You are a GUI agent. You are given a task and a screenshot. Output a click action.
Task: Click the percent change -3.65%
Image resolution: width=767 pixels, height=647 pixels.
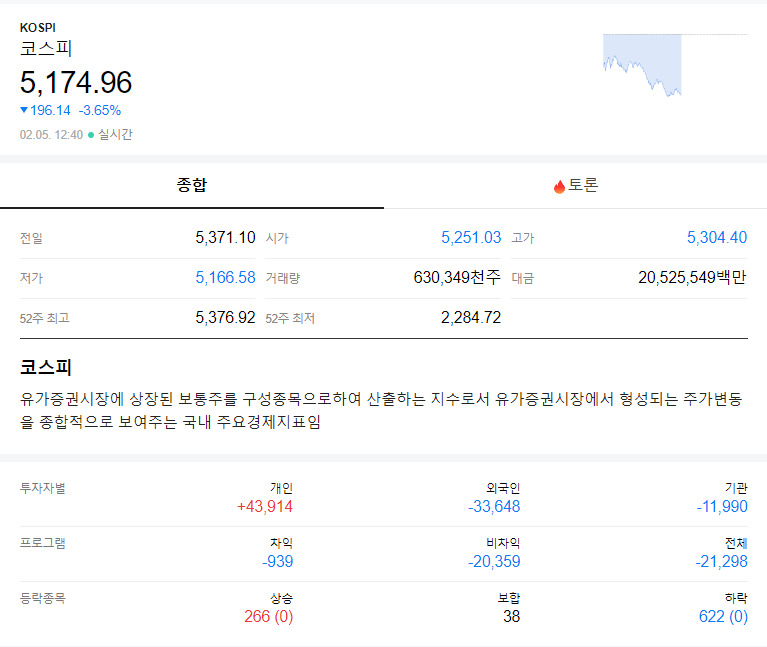pos(100,111)
